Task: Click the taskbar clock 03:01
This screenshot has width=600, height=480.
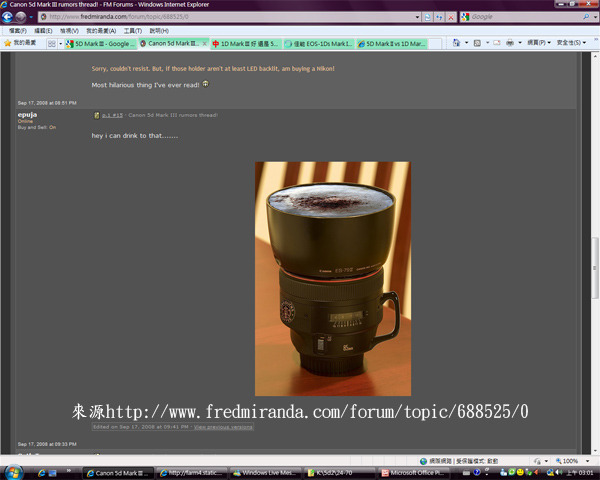Action: point(580,473)
